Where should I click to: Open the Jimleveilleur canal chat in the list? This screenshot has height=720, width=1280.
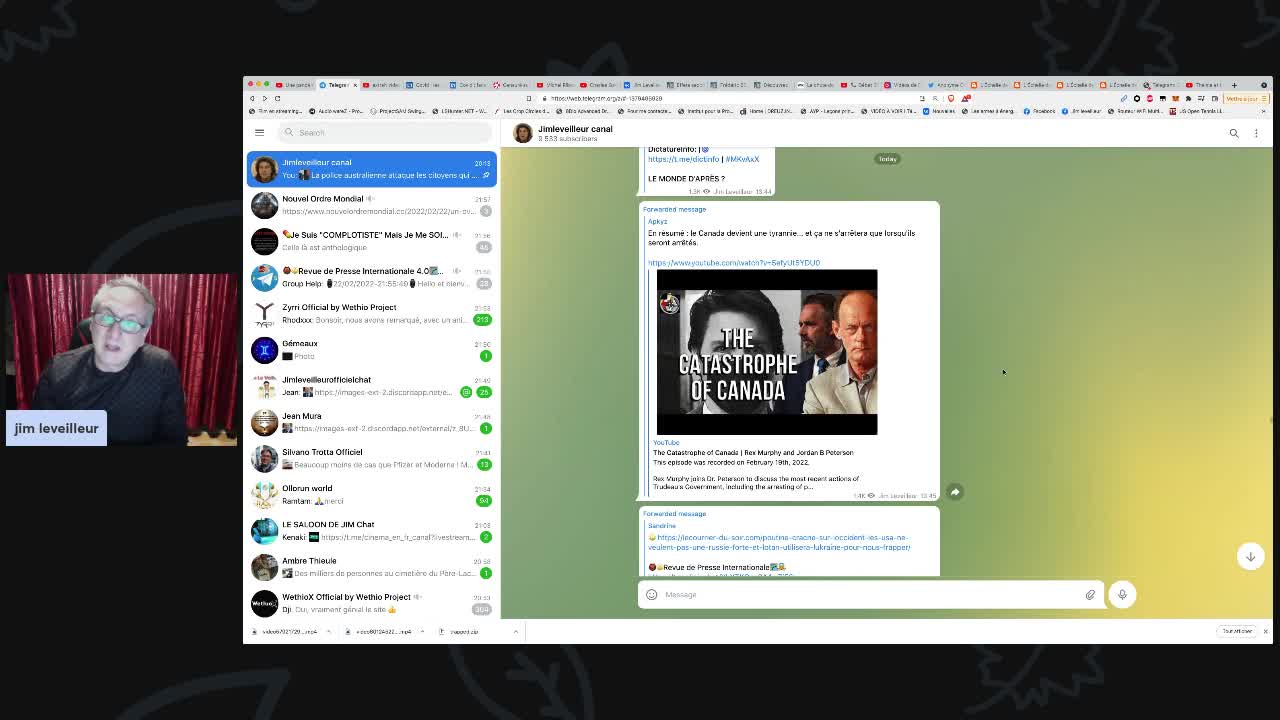371,169
